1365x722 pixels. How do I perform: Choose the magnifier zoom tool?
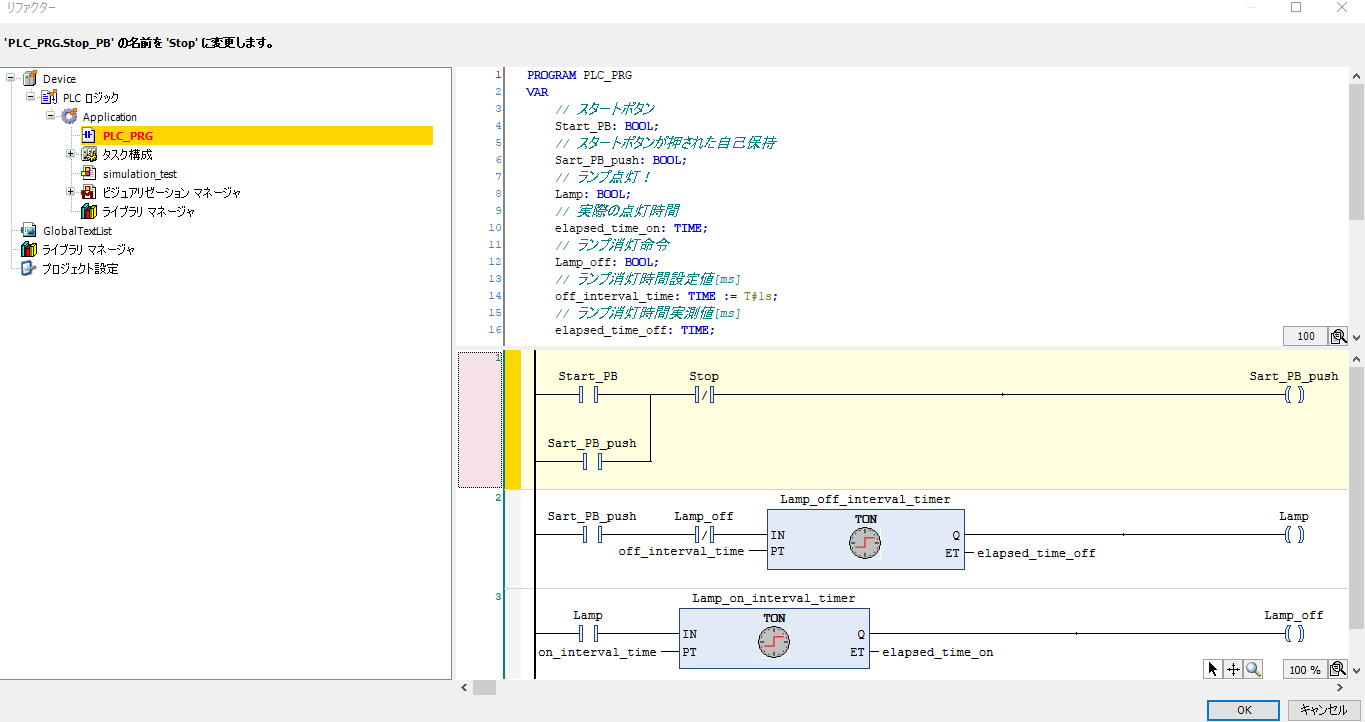tap(1253, 669)
